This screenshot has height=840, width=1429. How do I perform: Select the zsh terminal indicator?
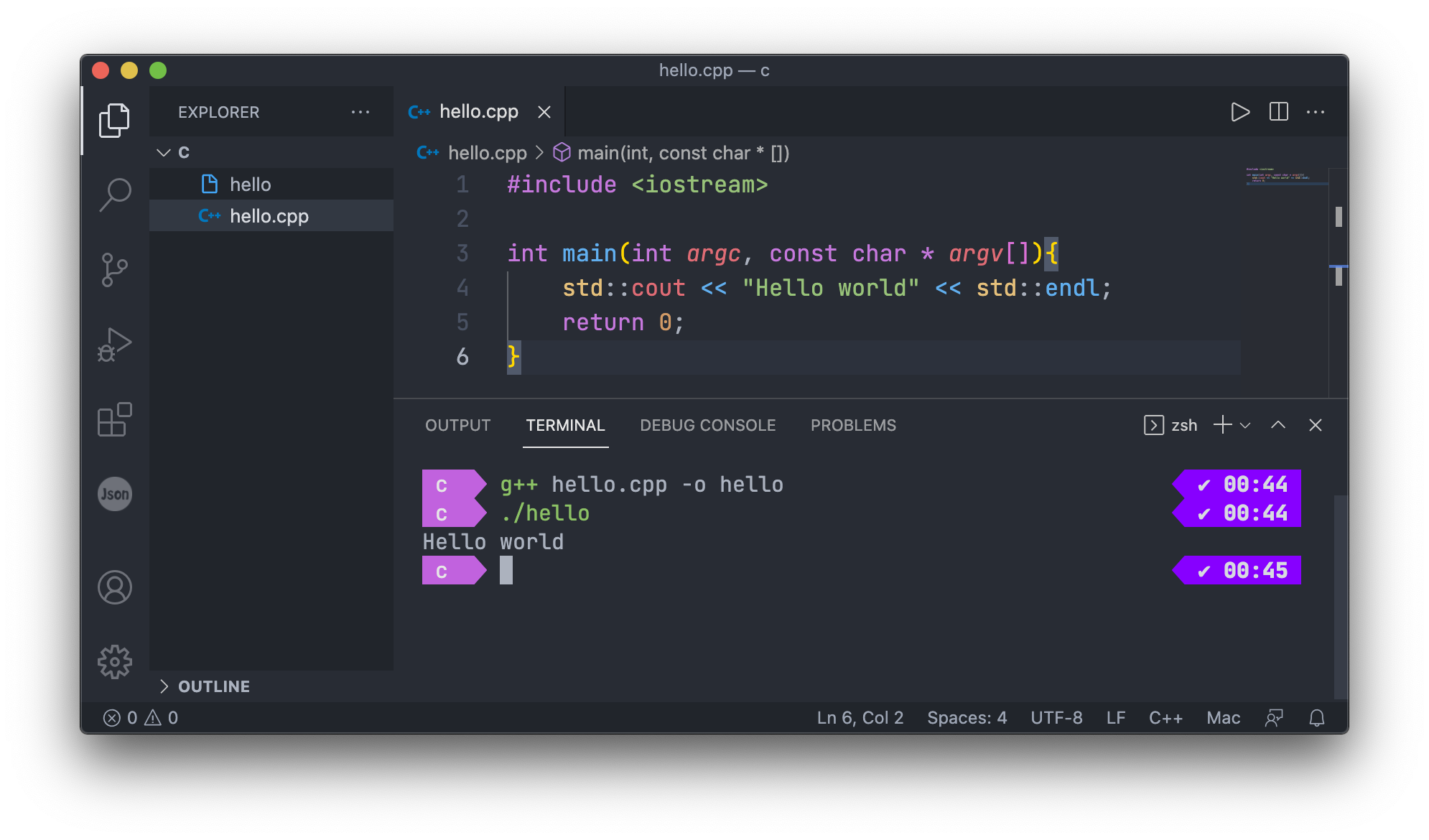click(x=1170, y=425)
